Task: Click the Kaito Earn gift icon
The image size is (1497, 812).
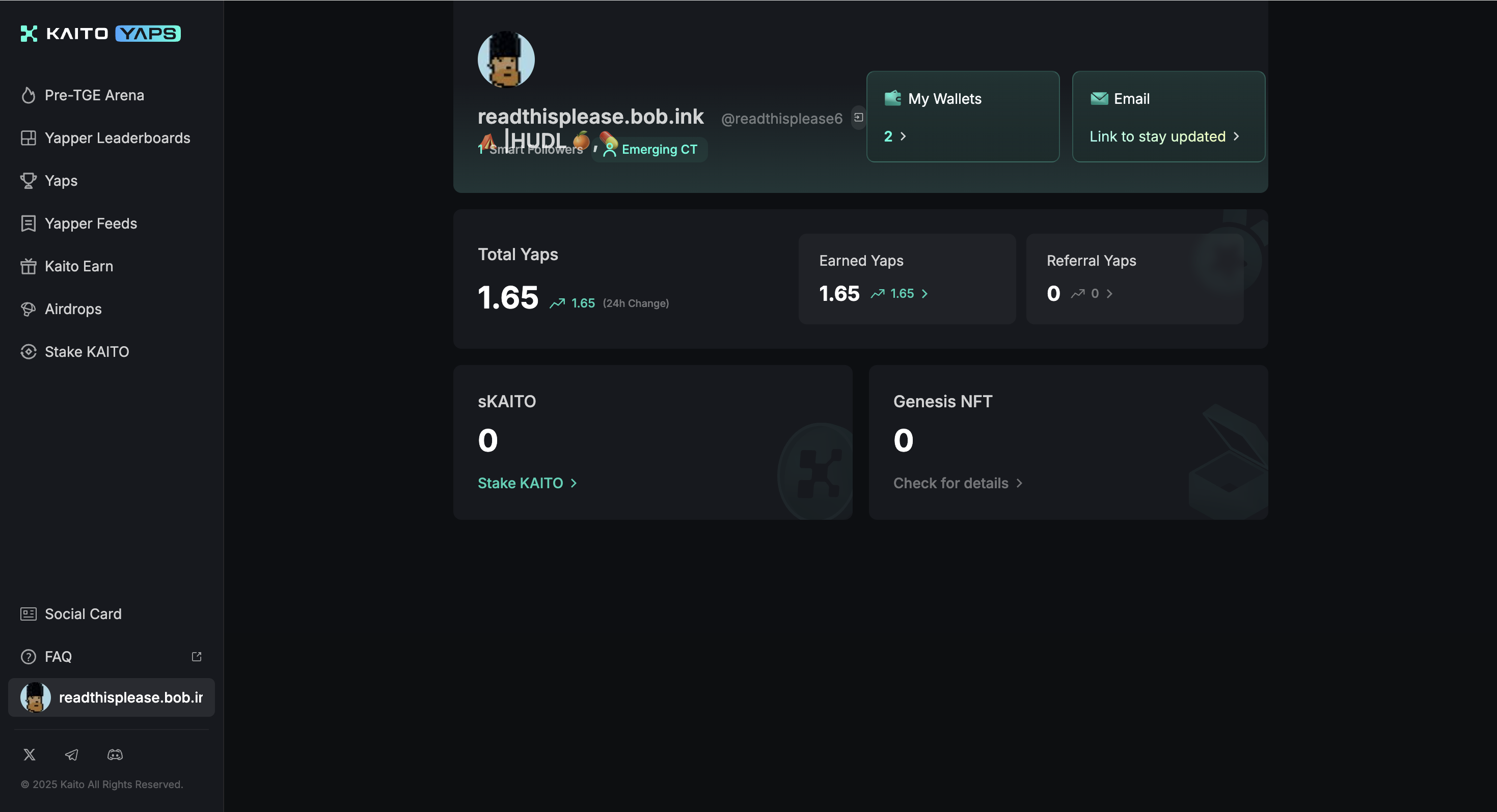Action: click(x=29, y=266)
